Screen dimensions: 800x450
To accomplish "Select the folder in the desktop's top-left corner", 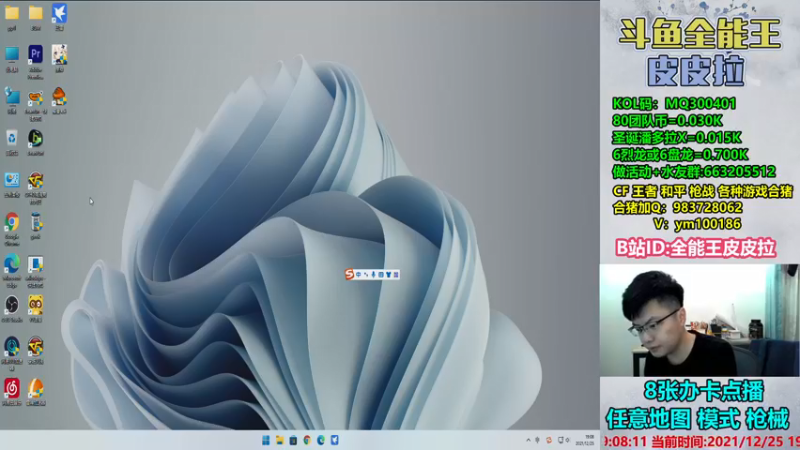I will click(x=12, y=13).
